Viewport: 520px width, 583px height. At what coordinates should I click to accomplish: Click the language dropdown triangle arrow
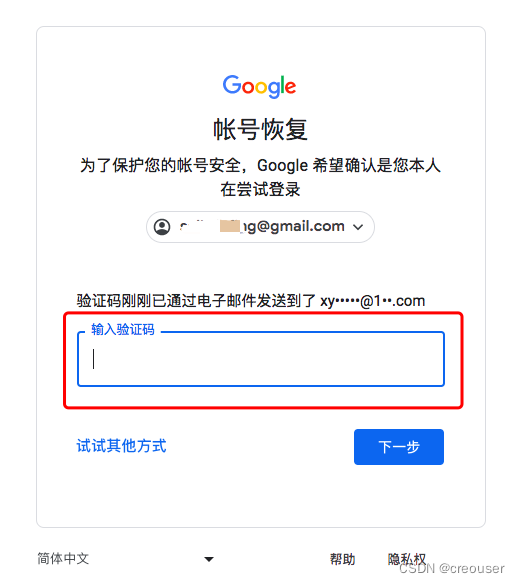click(209, 559)
